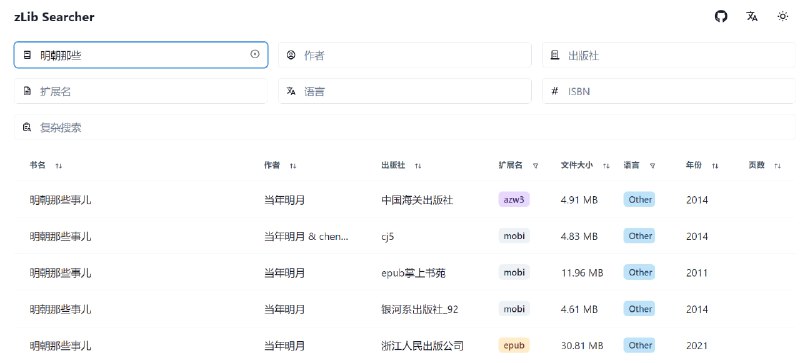
Task: Select the author cell 当年明月 & chen...
Action: 306,236
